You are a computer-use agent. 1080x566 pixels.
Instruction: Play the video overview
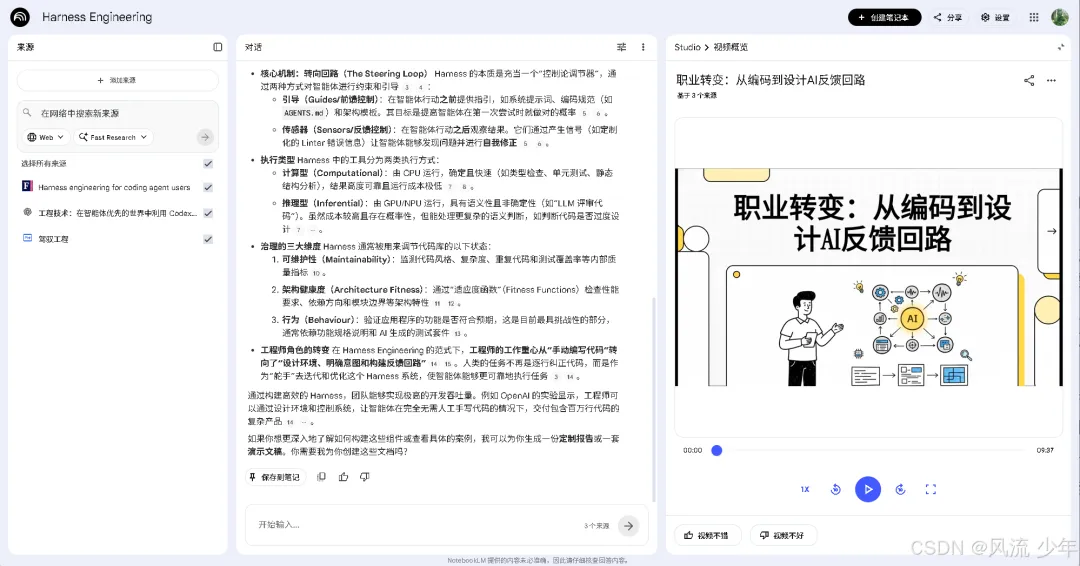pyautogui.click(x=868, y=490)
